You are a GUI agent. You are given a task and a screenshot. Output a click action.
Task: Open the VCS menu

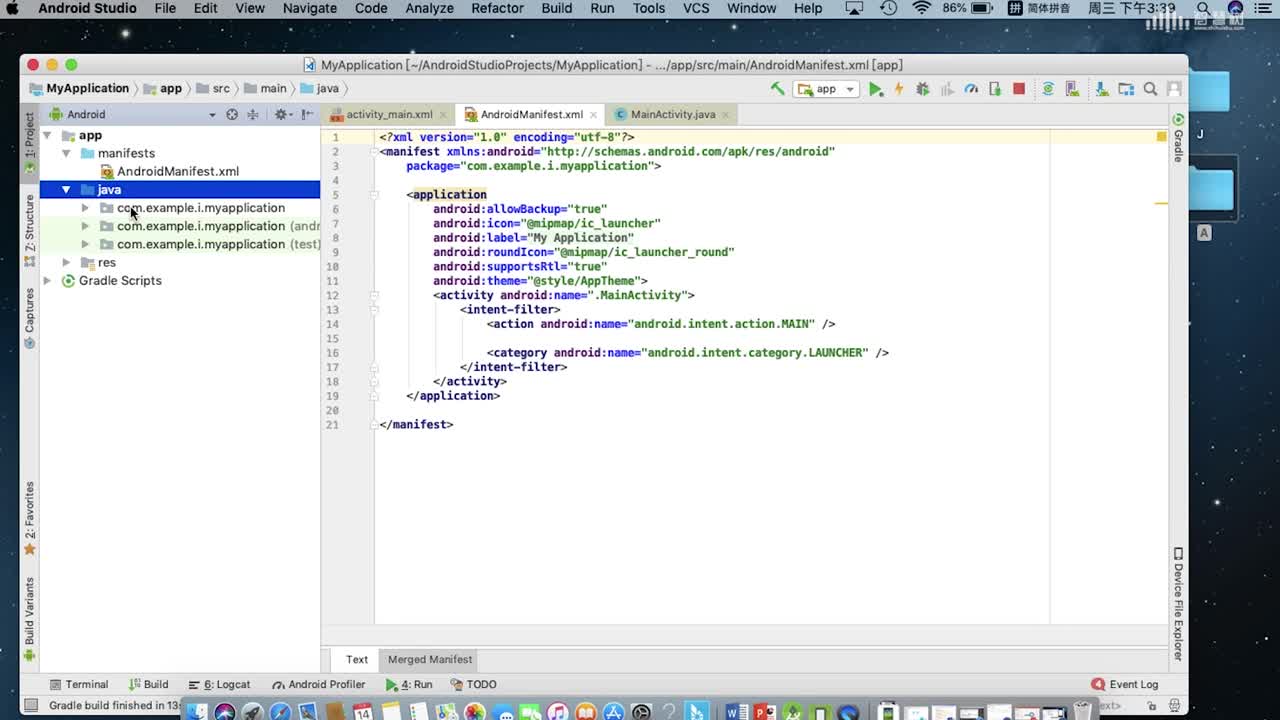tap(696, 8)
